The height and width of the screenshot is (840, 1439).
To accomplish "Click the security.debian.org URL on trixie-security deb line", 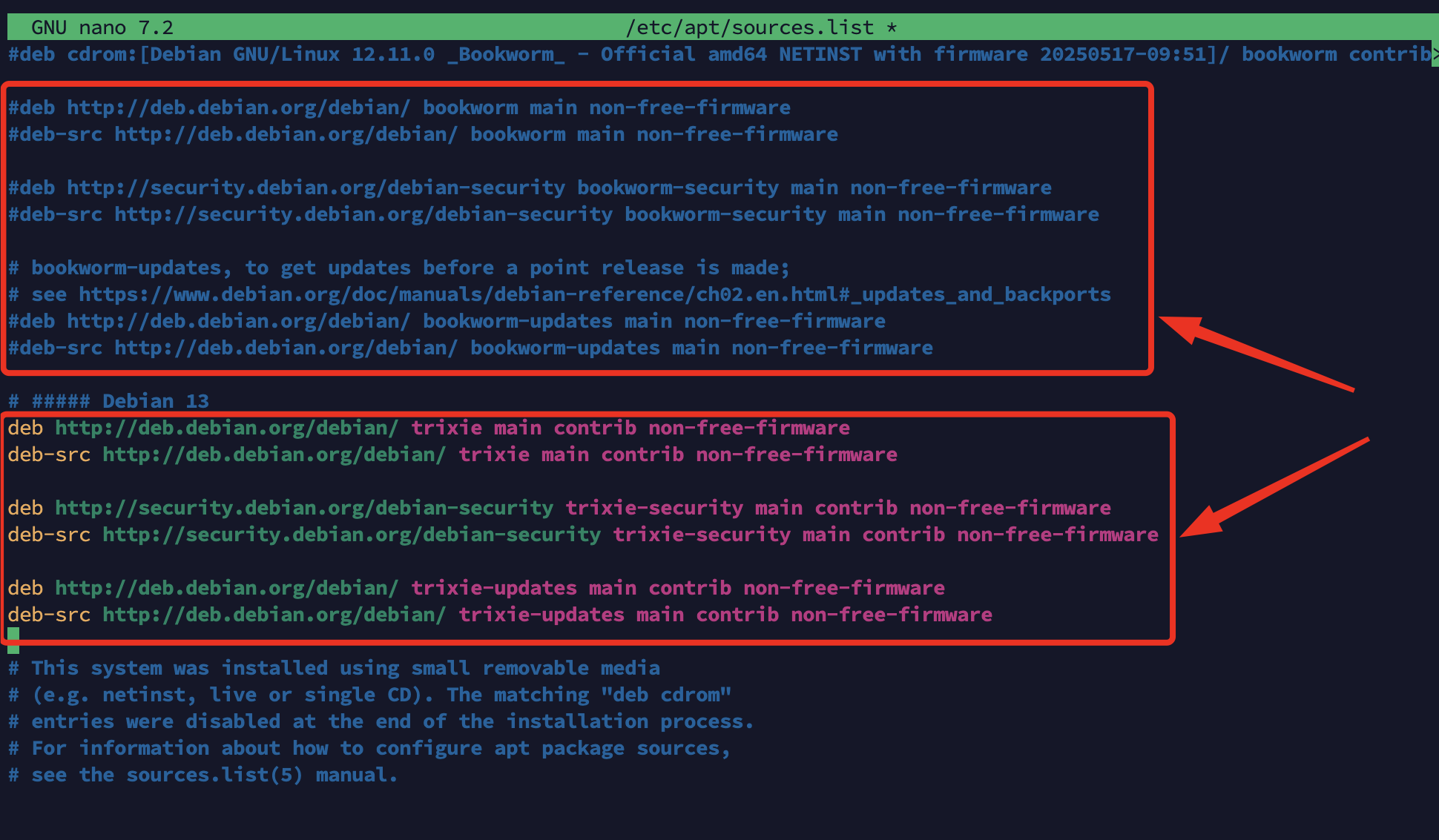I will (x=304, y=508).
